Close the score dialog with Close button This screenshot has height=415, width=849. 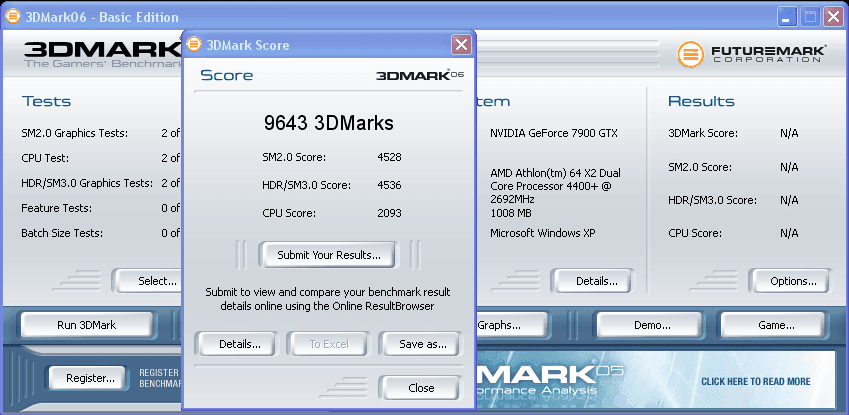point(421,388)
